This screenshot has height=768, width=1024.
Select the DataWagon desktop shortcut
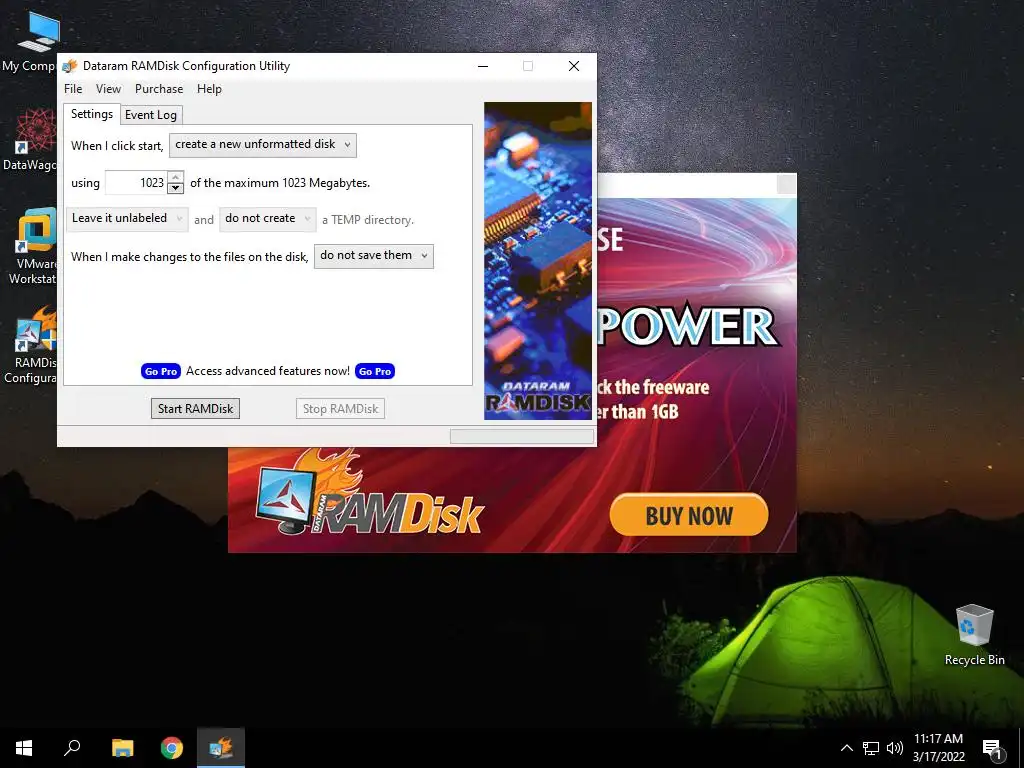[29, 140]
